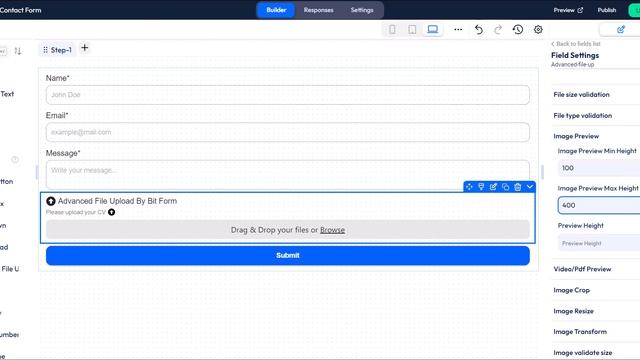Duplicate the field with copy icon
The height and width of the screenshot is (360, 640).
pyautogui.click(x=506, y=187)
